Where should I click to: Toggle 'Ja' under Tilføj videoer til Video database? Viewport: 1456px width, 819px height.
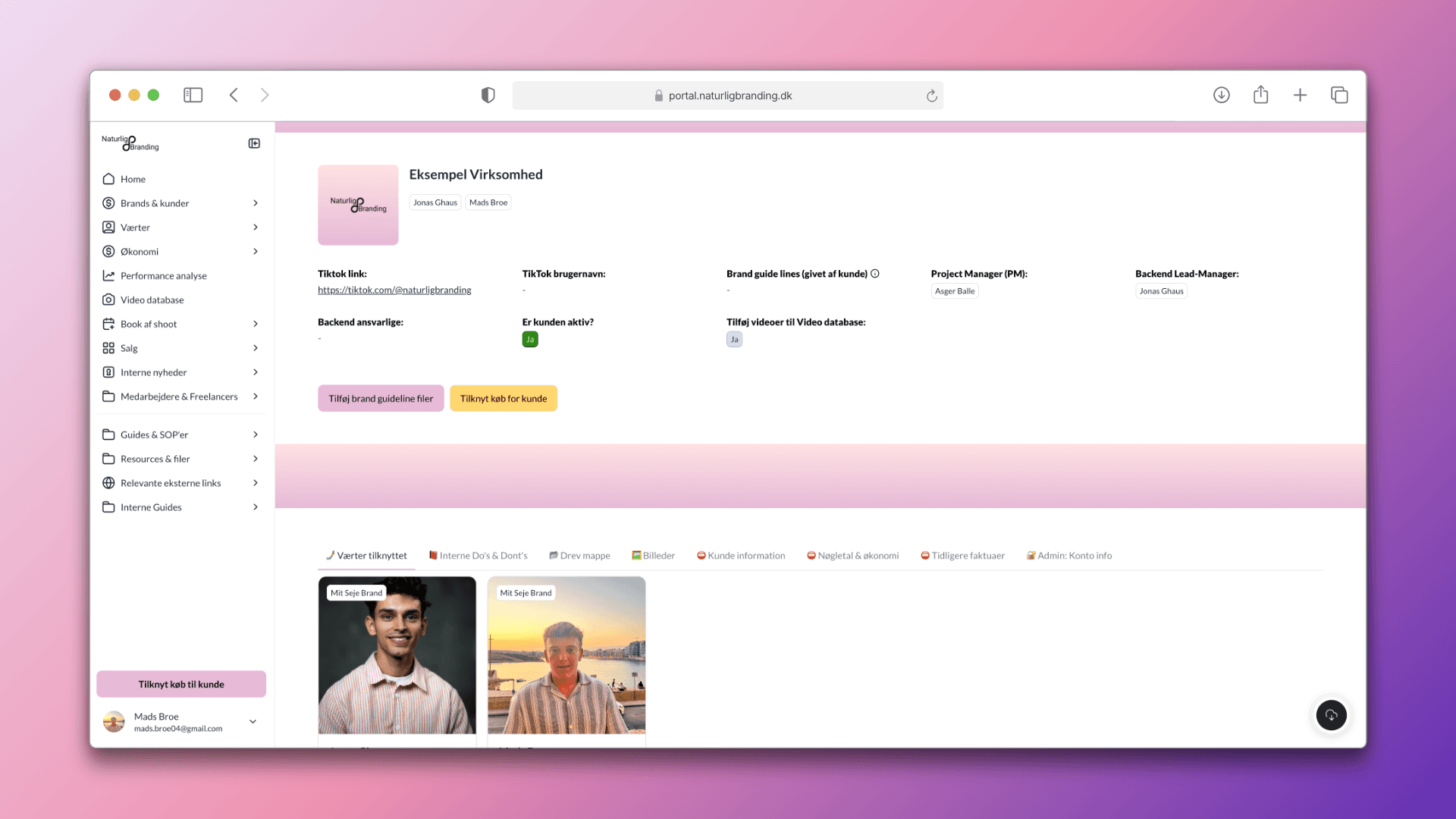point(734,340)
